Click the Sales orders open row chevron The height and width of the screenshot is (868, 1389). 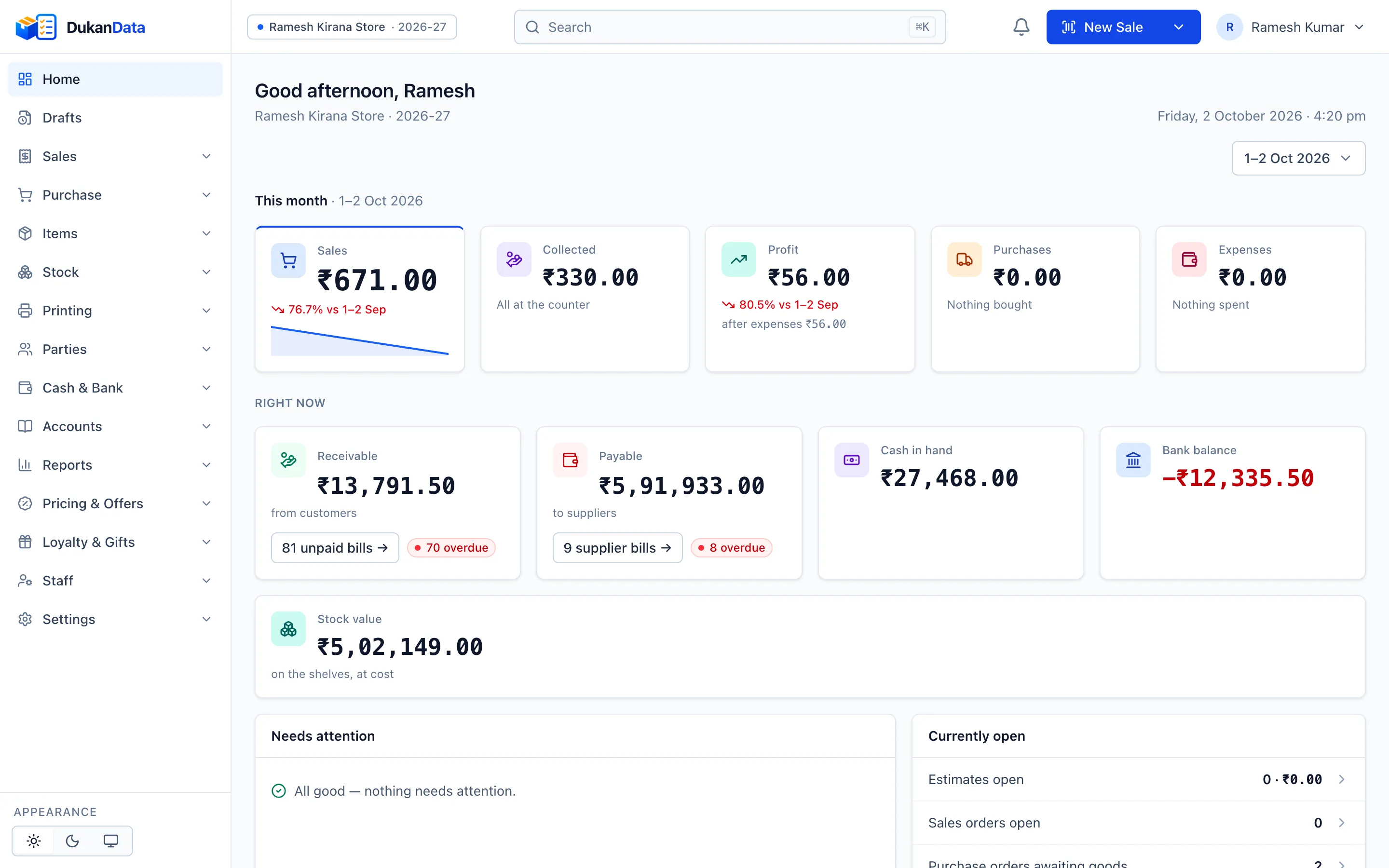(1342, 823)
